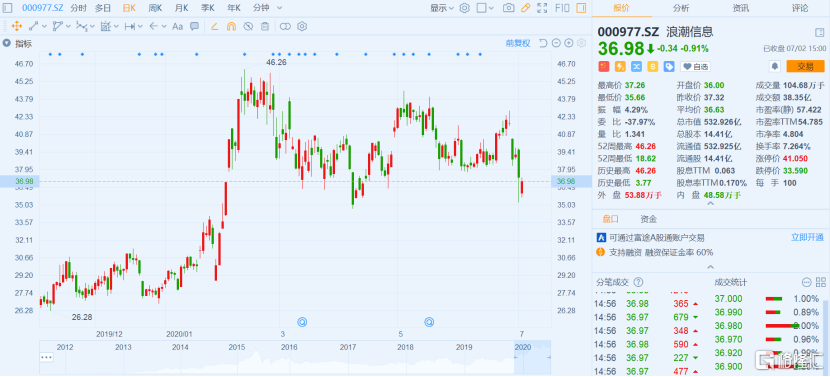The width and height of the screenshot is (830, 377).
Task: Zoom in chart with plus icon
Action: click(569, 43)
